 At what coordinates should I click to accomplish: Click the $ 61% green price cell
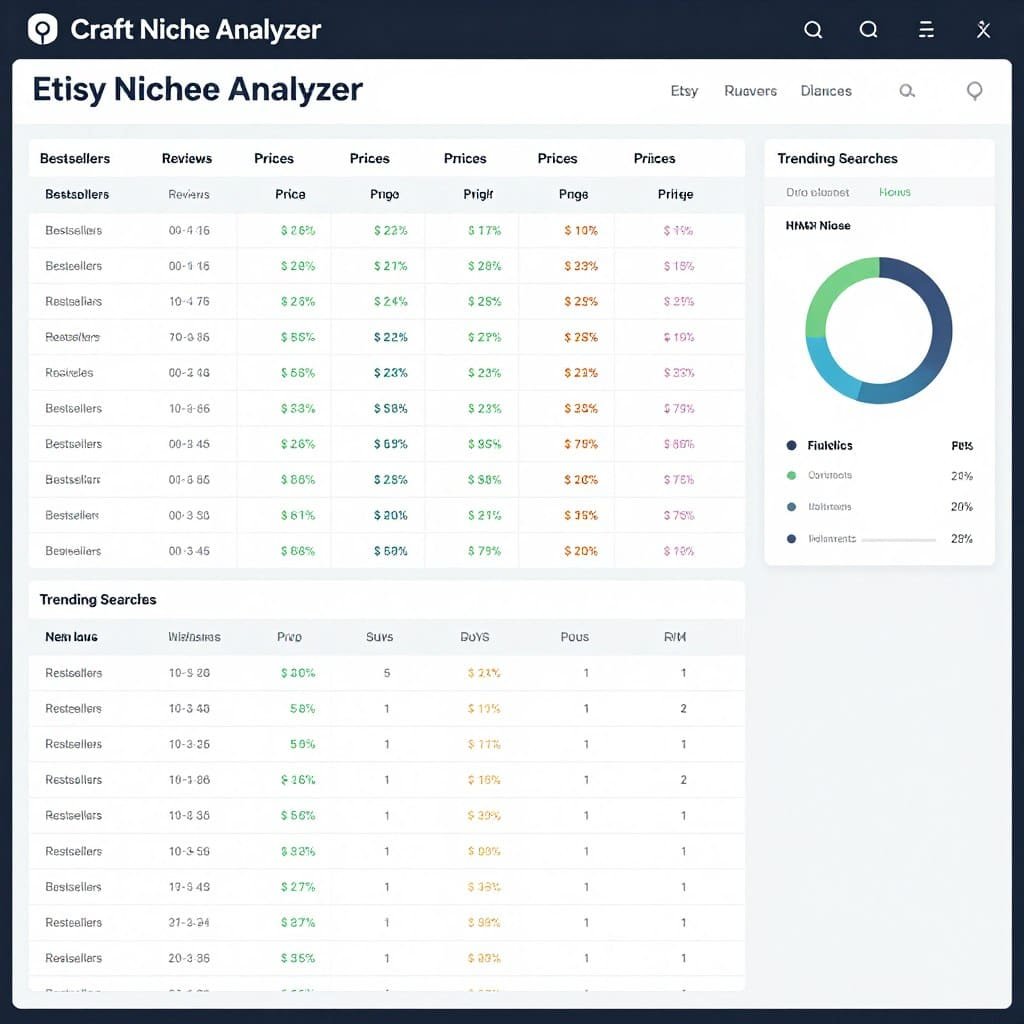[x=298, y=516]
